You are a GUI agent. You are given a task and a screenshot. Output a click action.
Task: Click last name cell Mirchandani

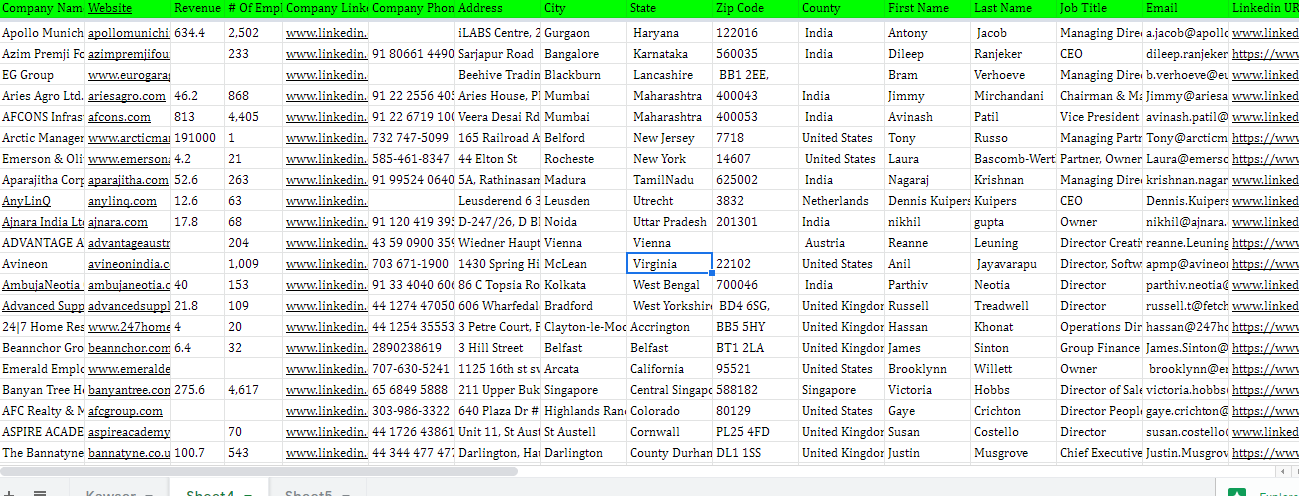(1013, 96)
